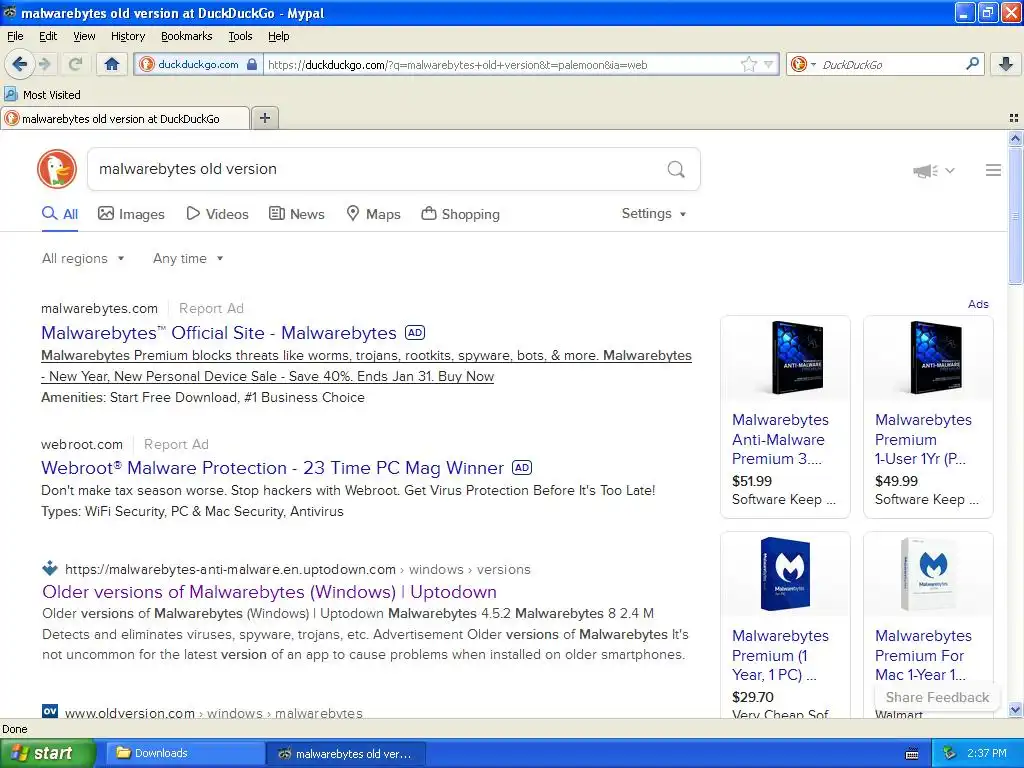Viewport: 1024px width, 768px height.
Task: Open Webroot Malware Protection ad link
Action: [272, 468]
